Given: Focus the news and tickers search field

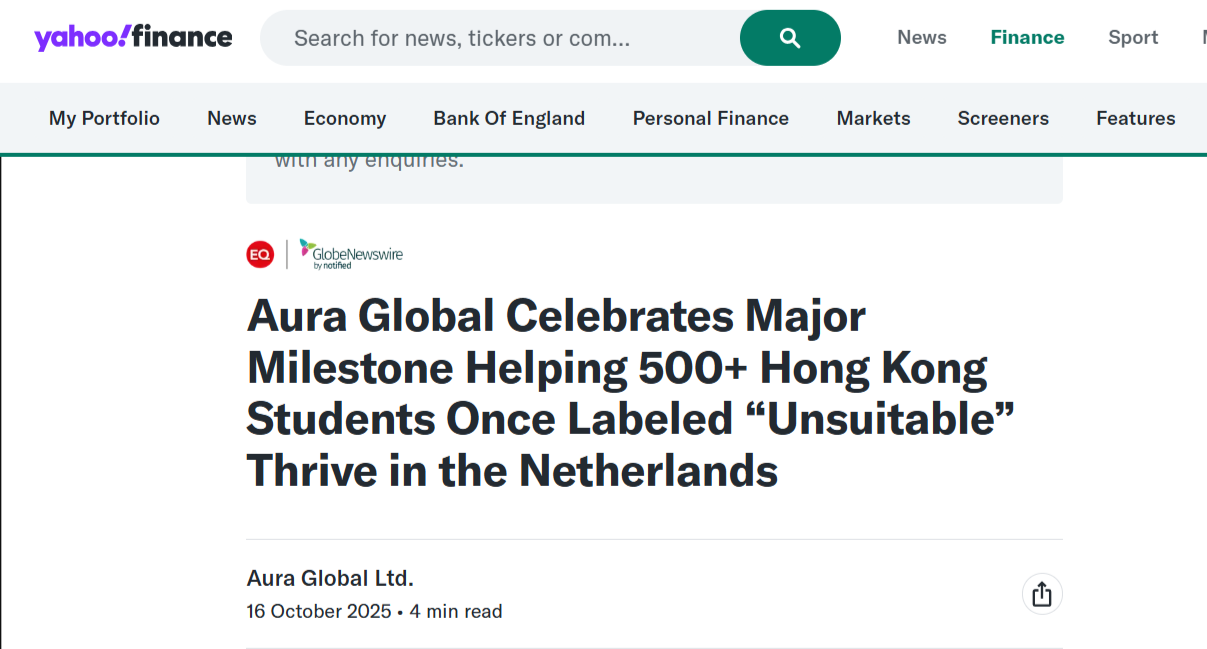Looking at the screenshot, I should (x=500, y=38).
